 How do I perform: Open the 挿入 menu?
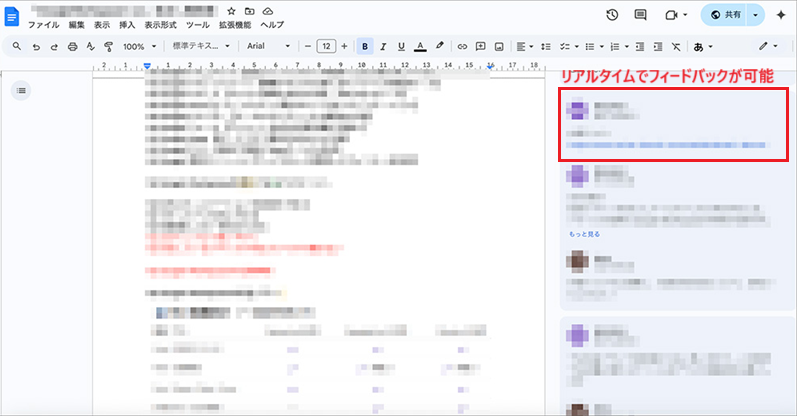(x=127, y=25)
